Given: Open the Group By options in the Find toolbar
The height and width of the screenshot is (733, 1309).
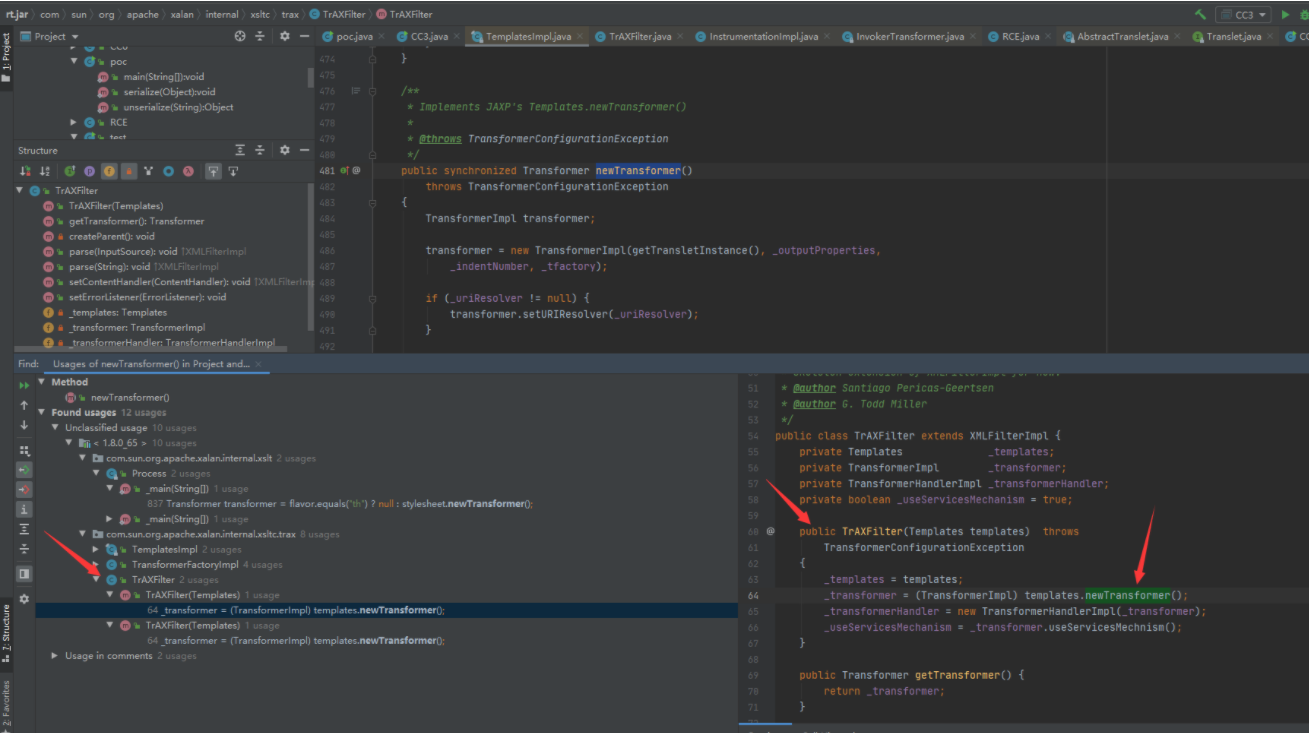Looking at the screenshot, I should click(24, 450).
